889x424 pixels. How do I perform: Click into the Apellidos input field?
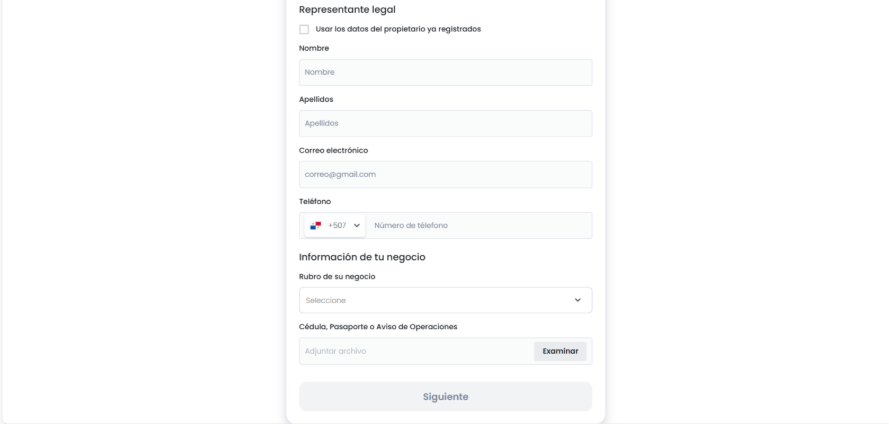click(445, 124)
